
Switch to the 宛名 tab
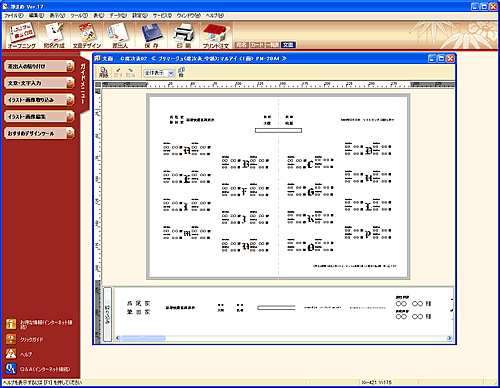242,45
